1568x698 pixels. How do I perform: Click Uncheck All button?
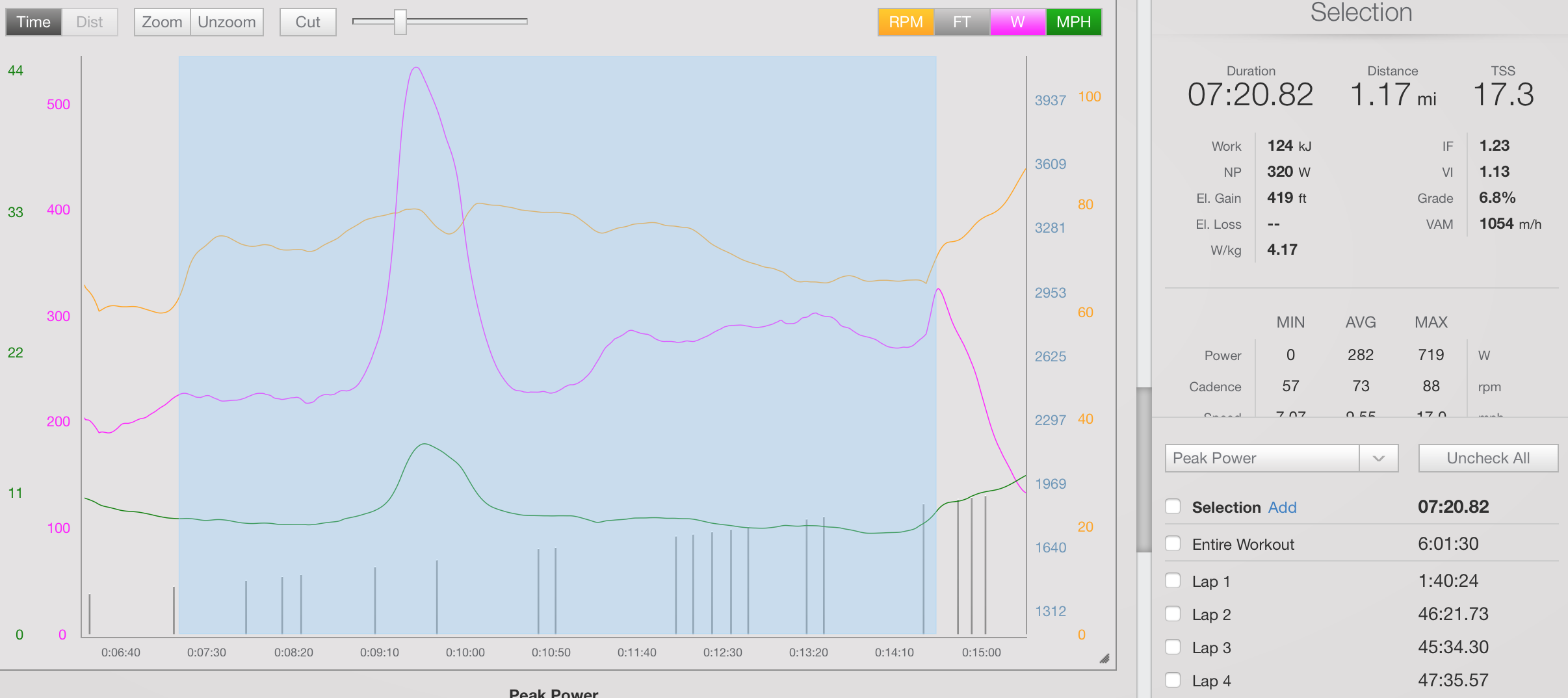pos(1487,458)
